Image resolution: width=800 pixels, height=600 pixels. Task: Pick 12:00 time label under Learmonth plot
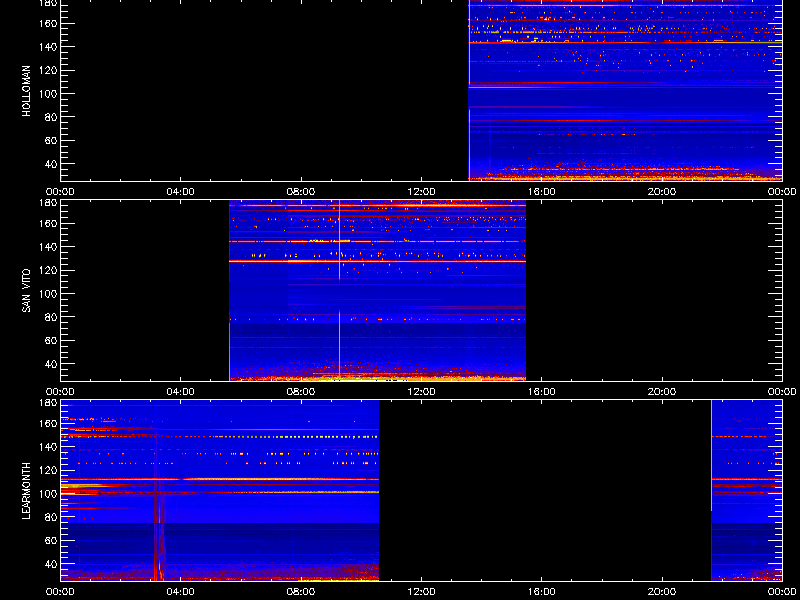[421, 592]
